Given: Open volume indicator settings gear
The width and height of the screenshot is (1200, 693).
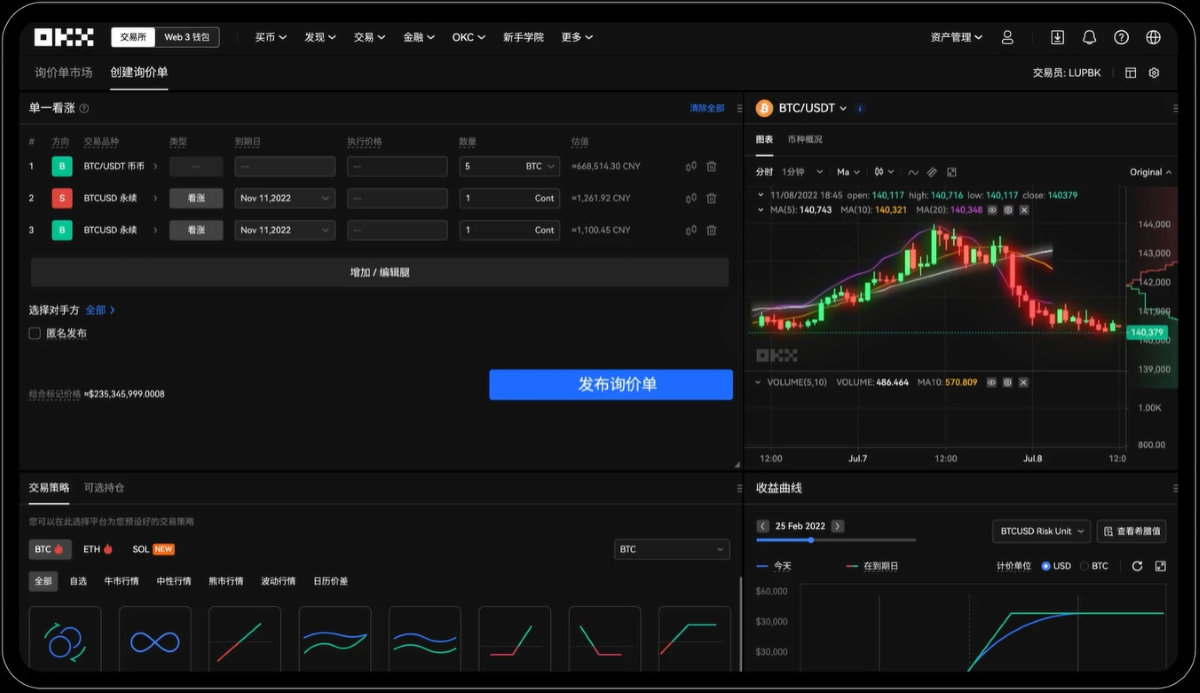Looking at the screenshot, I should (1008, 382).
